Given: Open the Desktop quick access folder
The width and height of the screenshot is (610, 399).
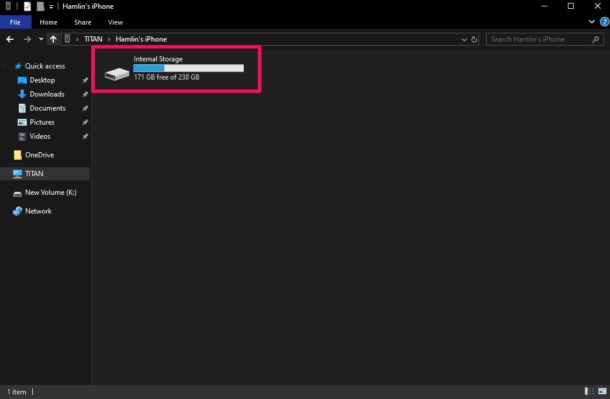Looking at the screenshot, I should coord(42,80).
